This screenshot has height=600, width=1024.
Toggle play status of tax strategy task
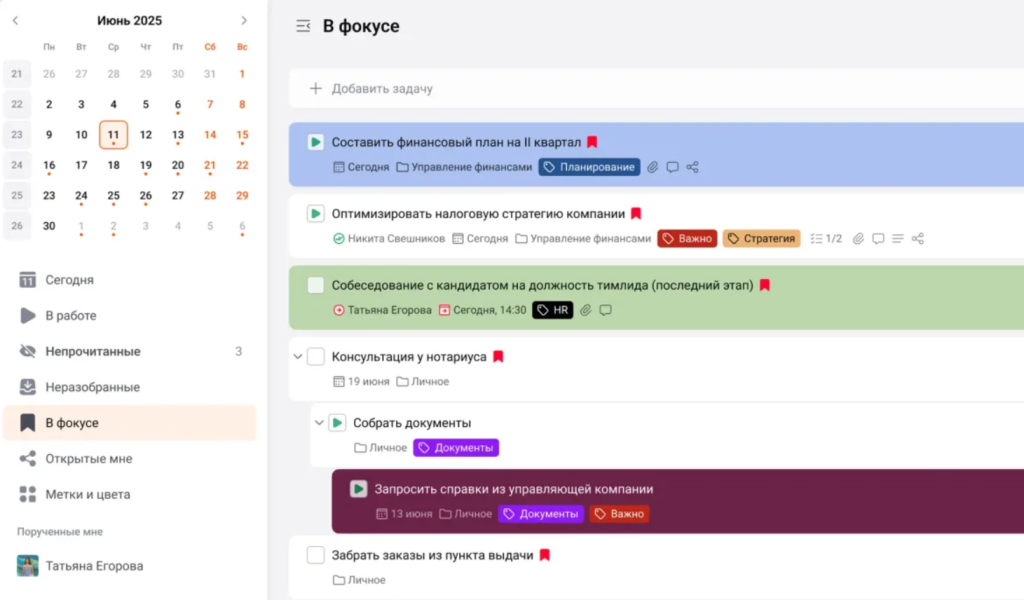315,213
